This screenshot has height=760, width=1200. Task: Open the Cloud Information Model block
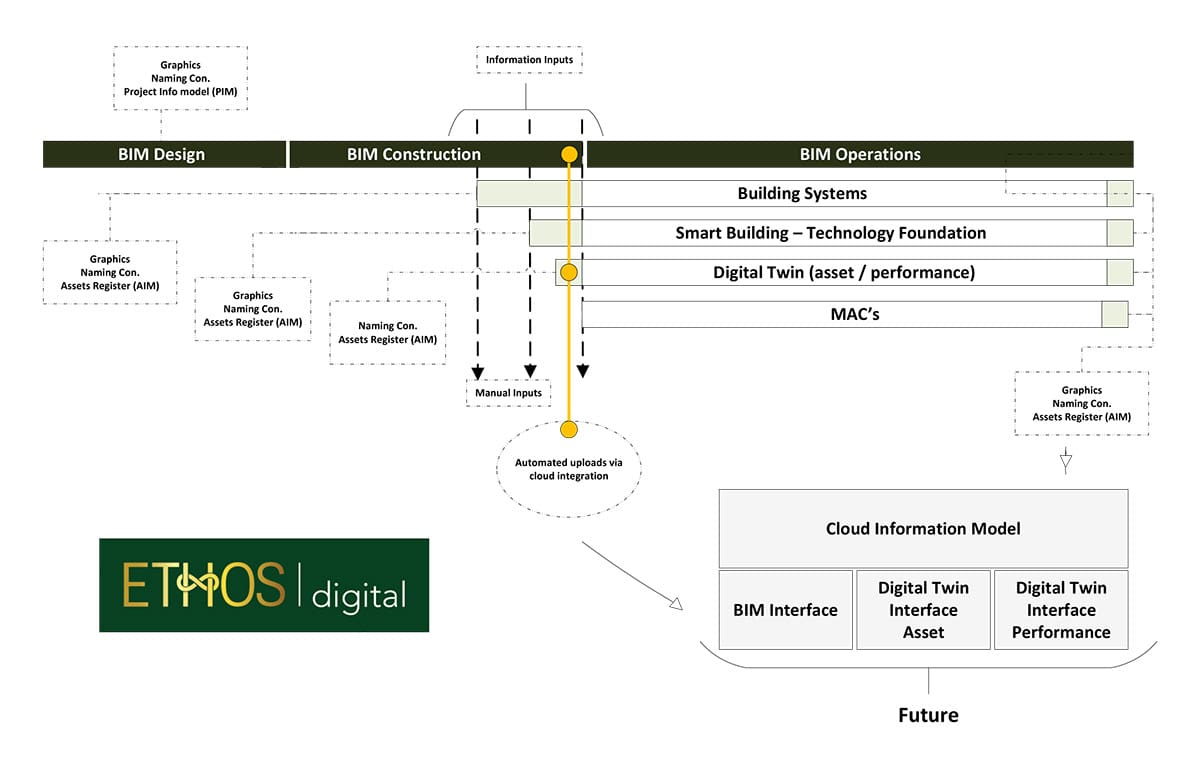tap(923, 528)
